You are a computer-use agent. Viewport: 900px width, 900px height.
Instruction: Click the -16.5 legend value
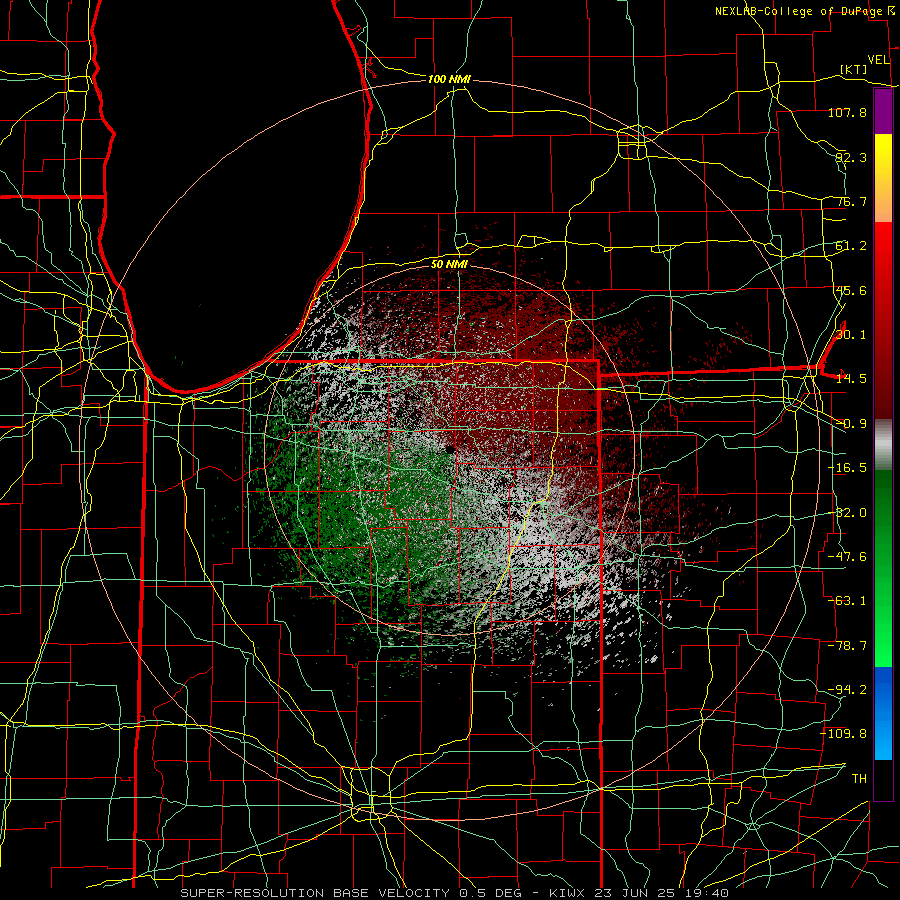pos(847,468)
